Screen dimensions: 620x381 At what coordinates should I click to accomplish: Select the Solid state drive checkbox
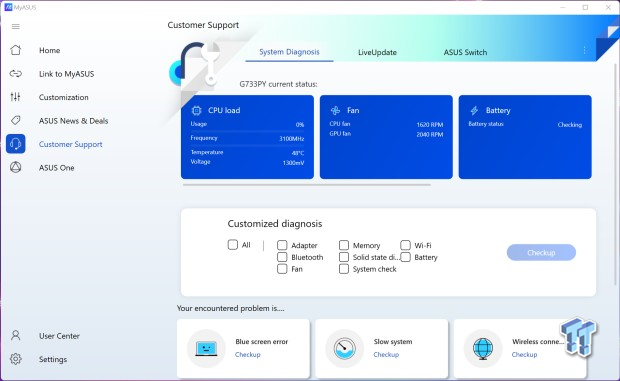[344, 257]
